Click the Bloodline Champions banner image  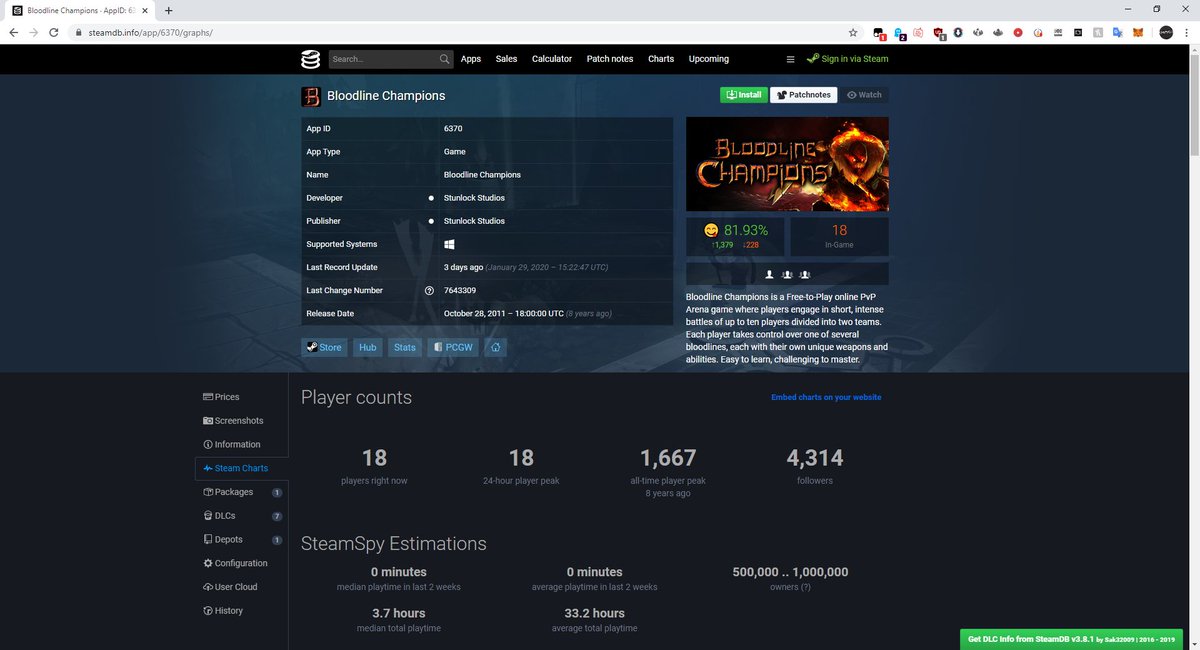[x=787, y=164]
